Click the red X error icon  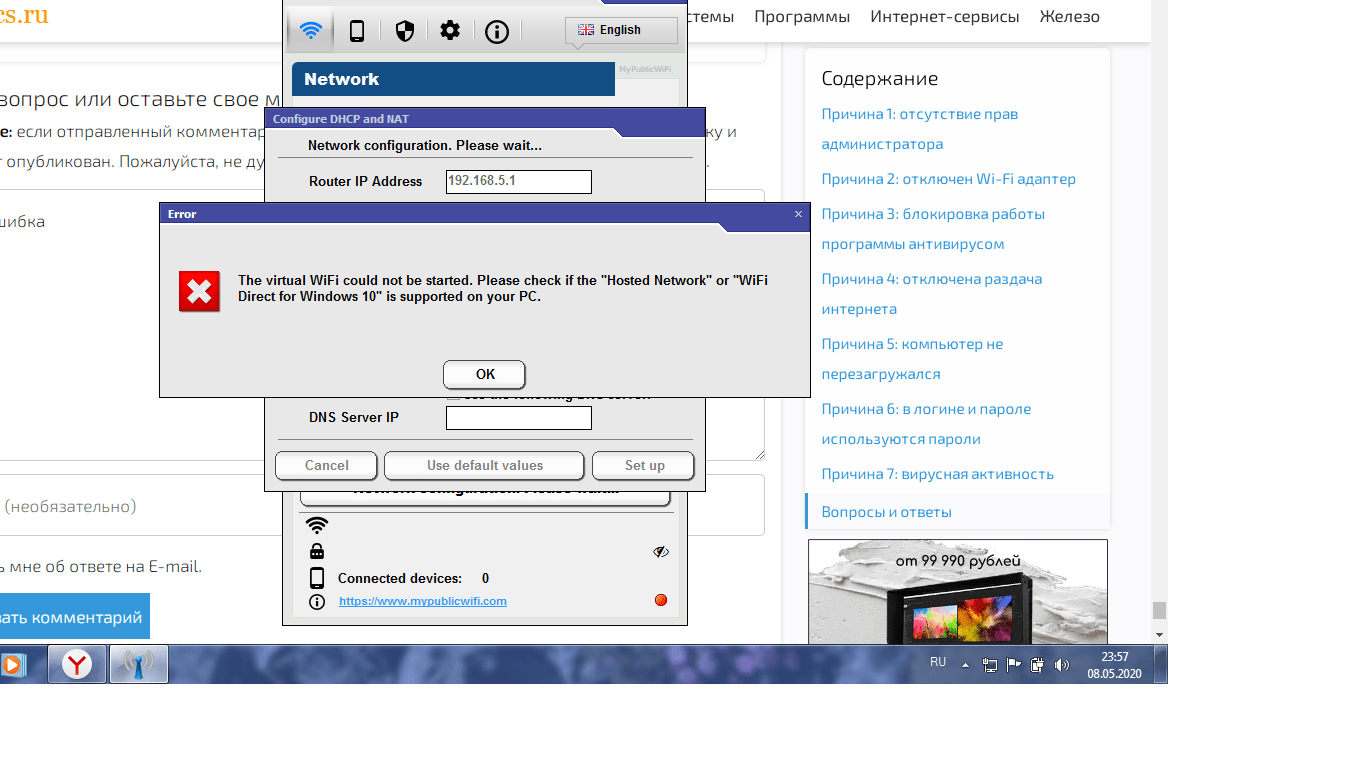click(200, 291)
